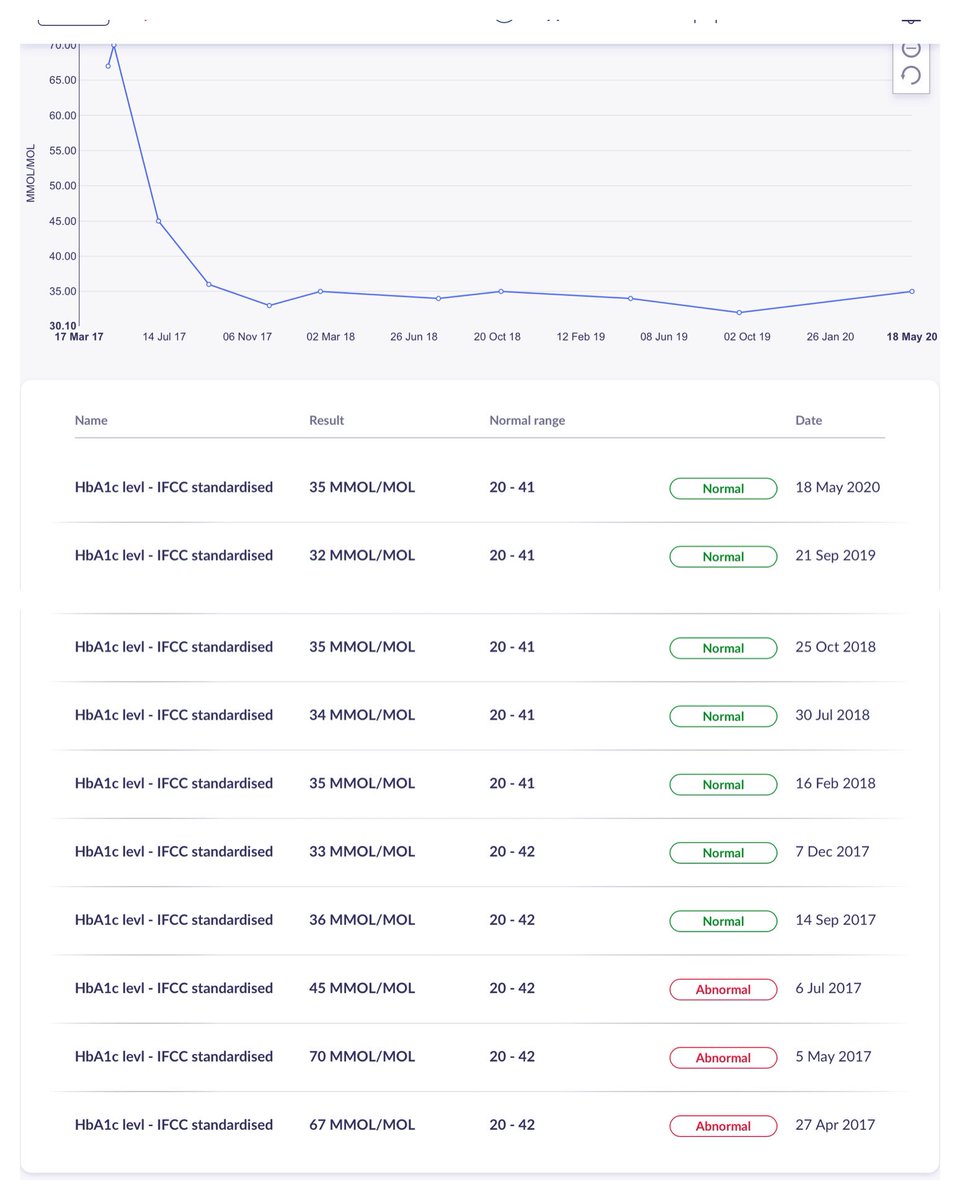Click the 14 Jul 17 axis label
This screenshot has height=1200, width=960.
[164, 337]
